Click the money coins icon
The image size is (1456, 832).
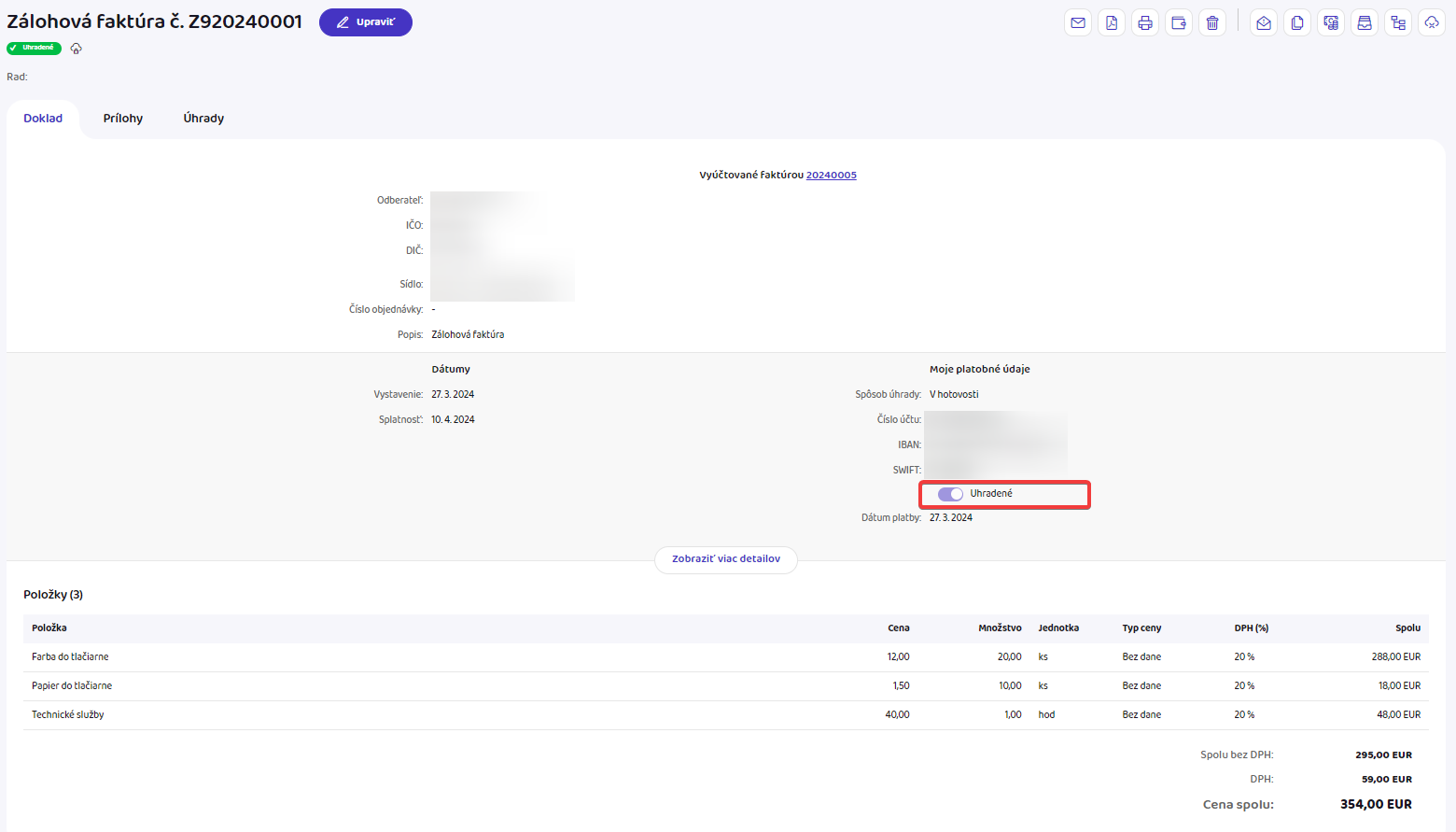point(1331,23)
